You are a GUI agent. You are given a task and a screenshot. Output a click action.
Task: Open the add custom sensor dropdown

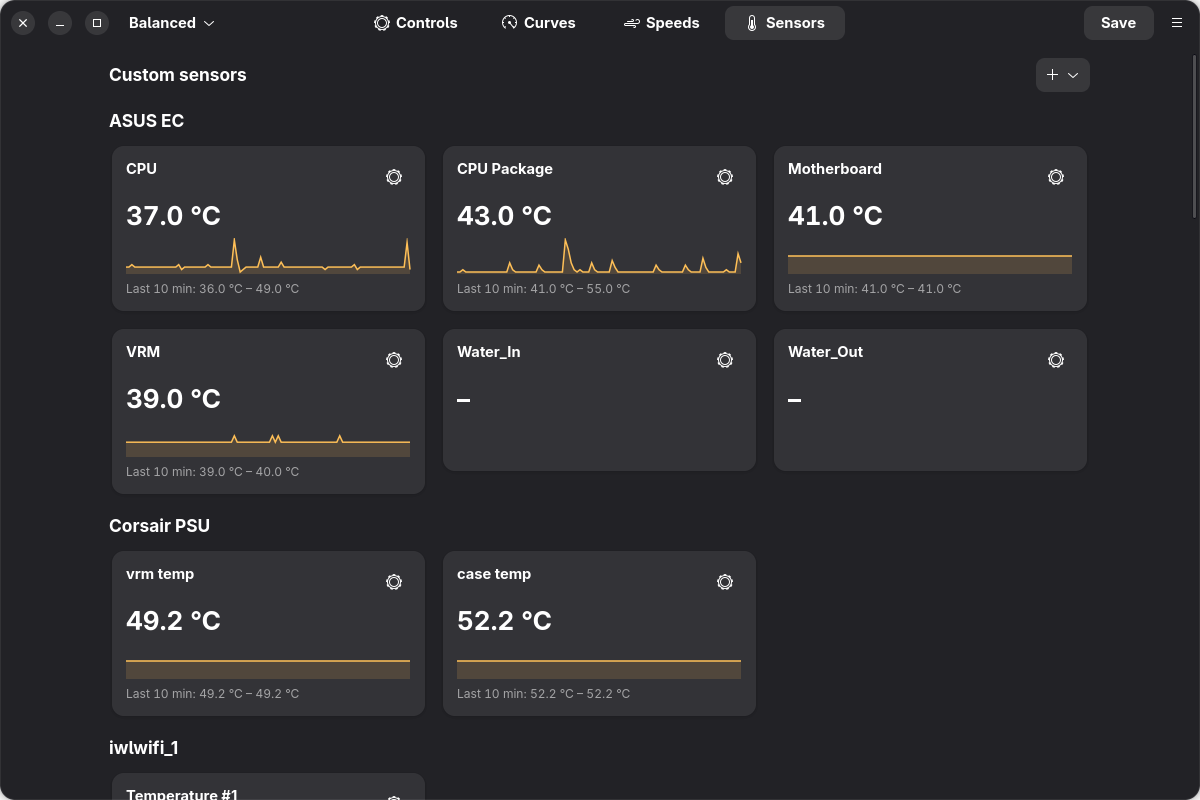coord(1063,75)
